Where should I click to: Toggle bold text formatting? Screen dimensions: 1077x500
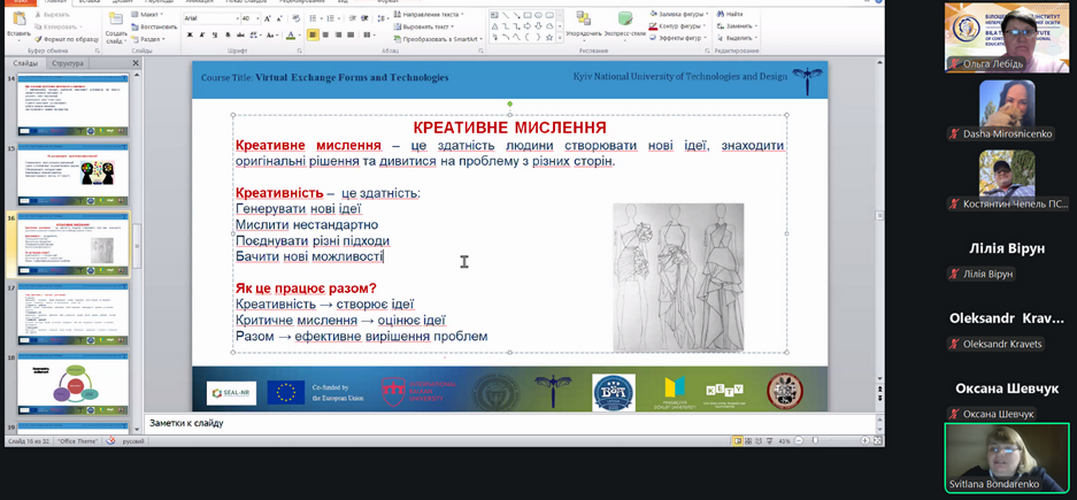188,35
